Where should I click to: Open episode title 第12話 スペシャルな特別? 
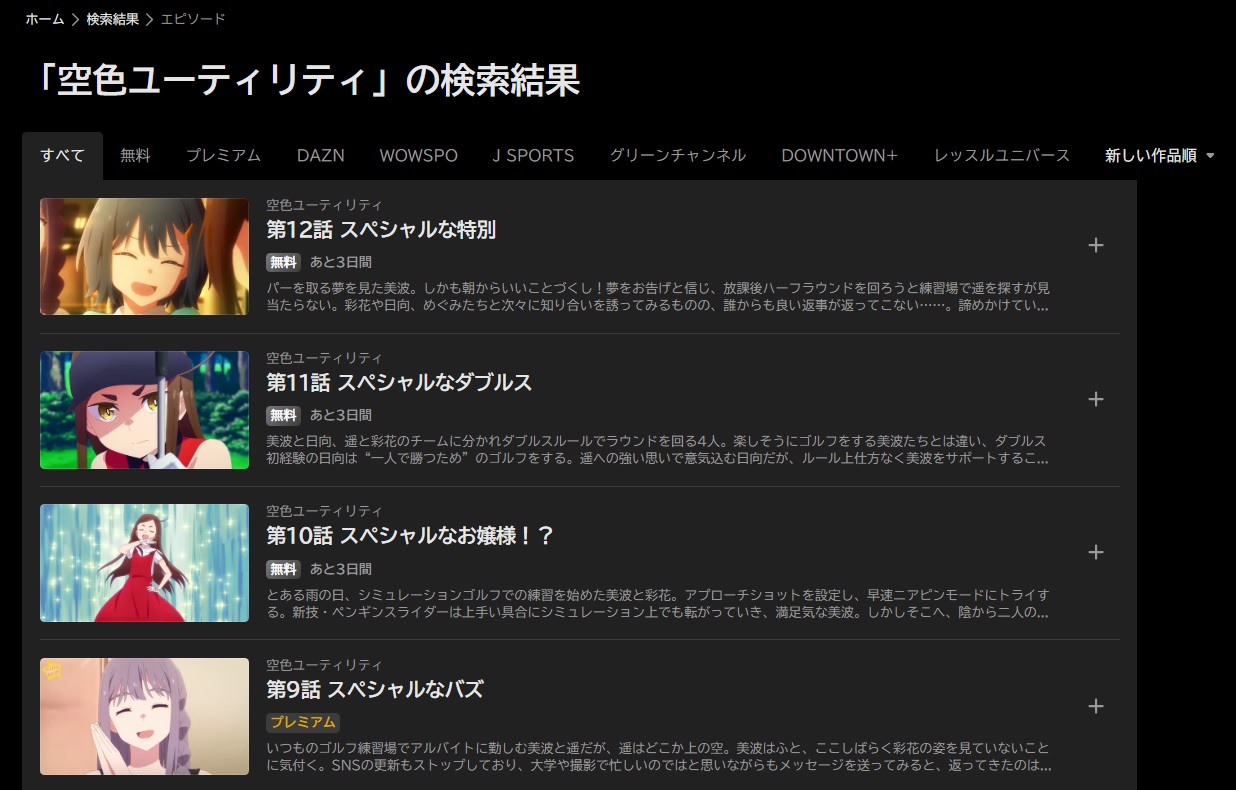click(x=380, y=230)
